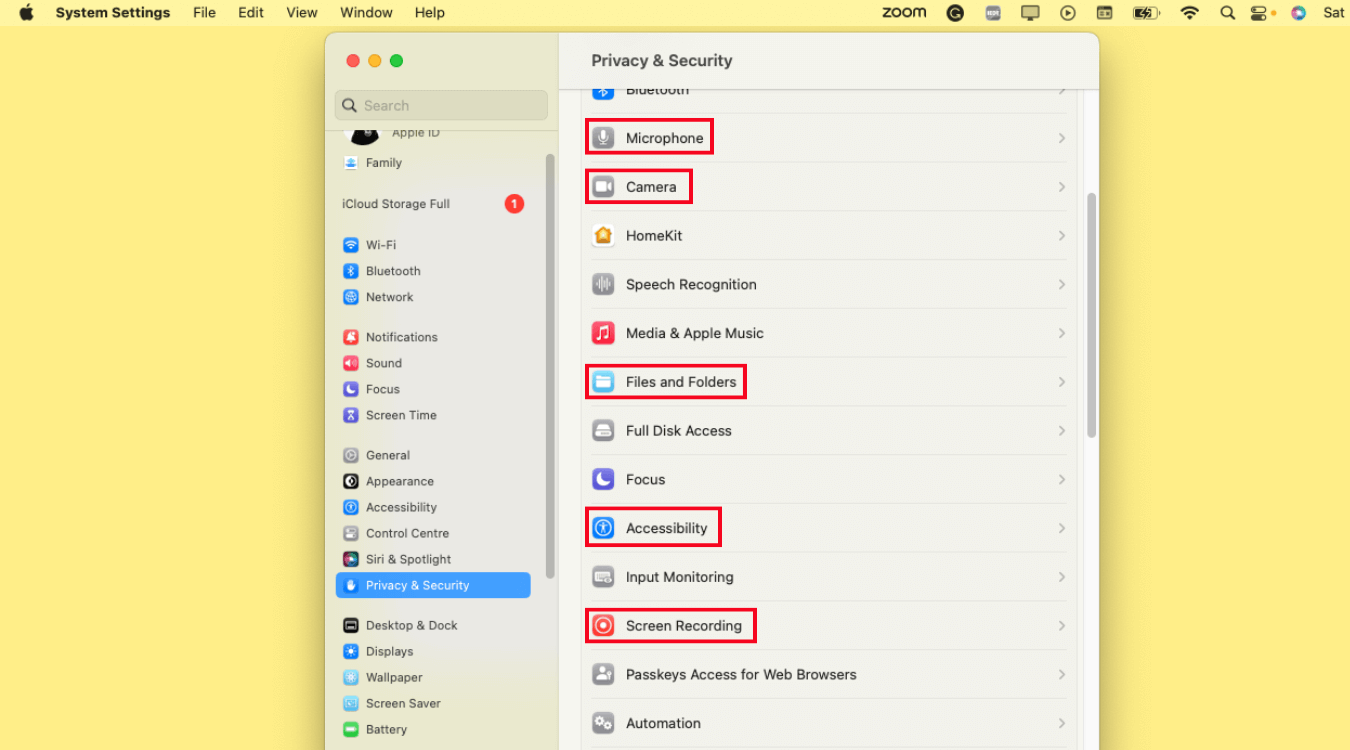Click the Network globe sidebar icon
Screen dimensions: 1350x750
(x=351, y=297)
